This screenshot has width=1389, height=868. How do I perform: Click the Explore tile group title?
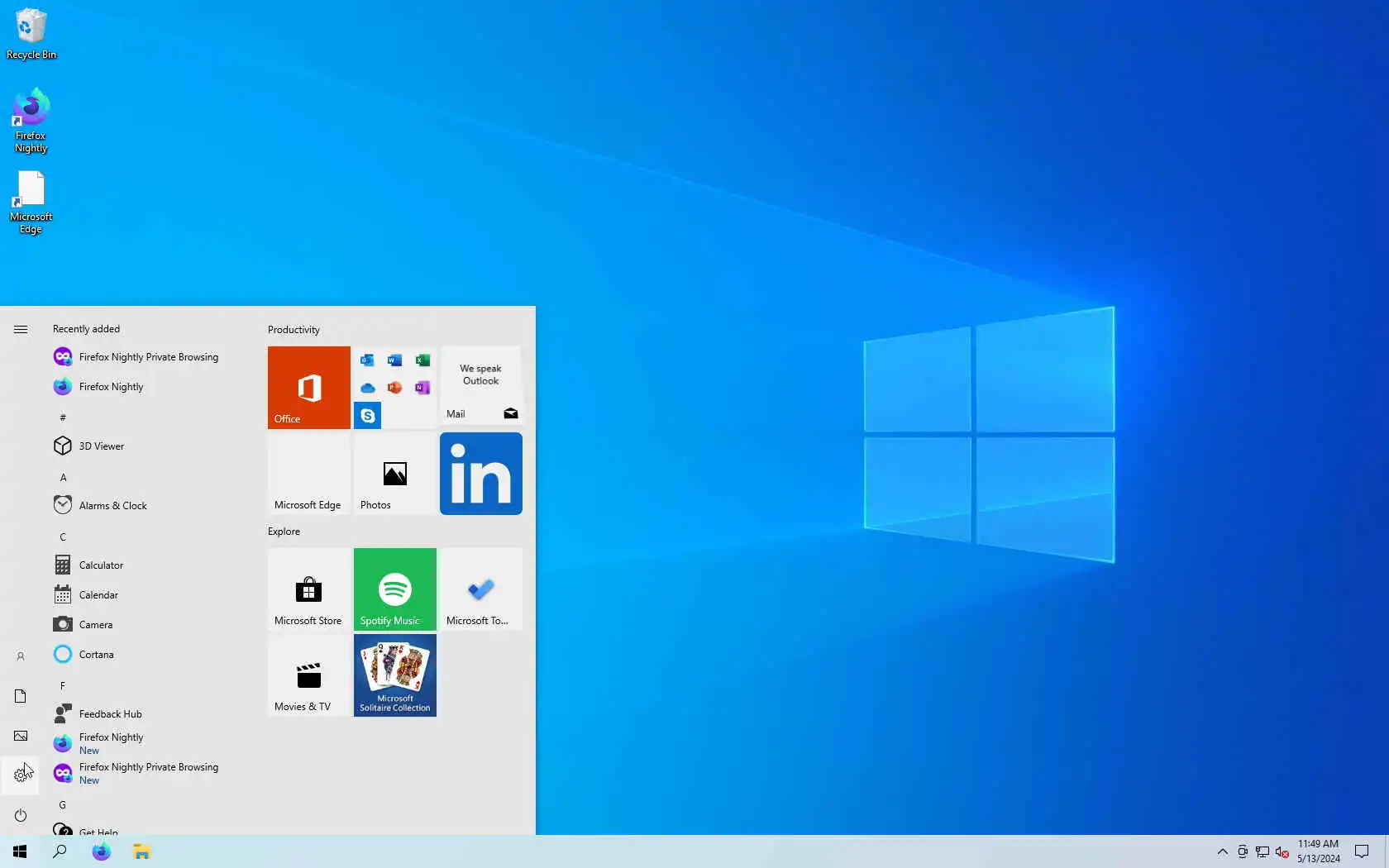[x=284, y=532]
